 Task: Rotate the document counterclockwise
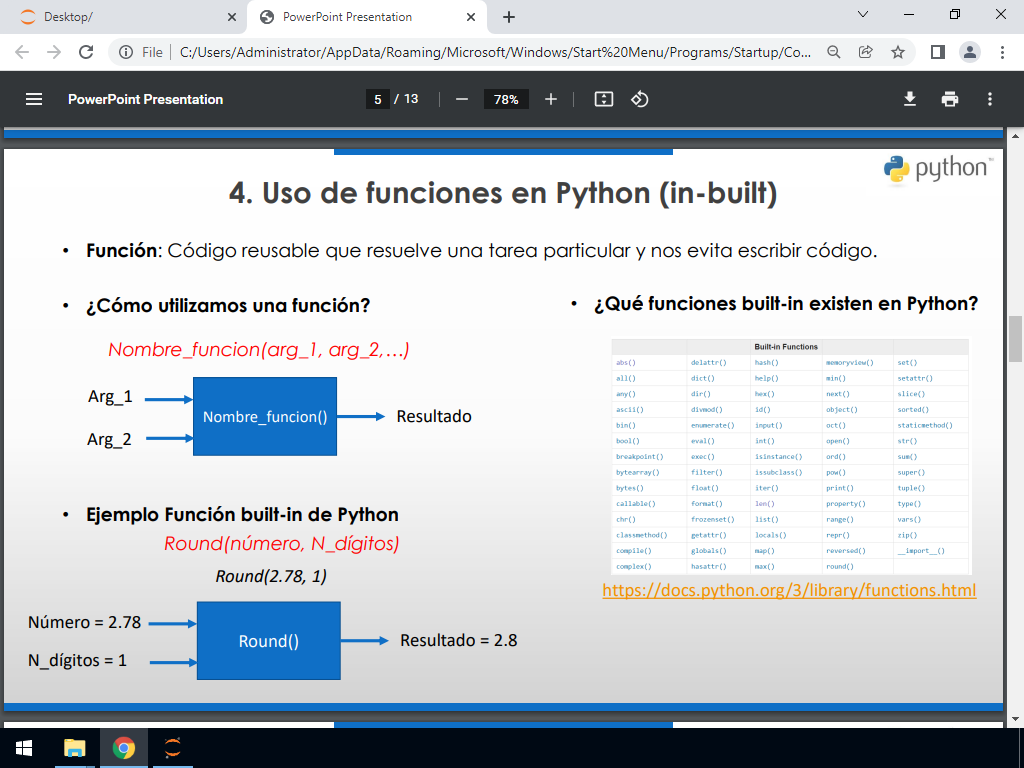(x=639, y=99)
